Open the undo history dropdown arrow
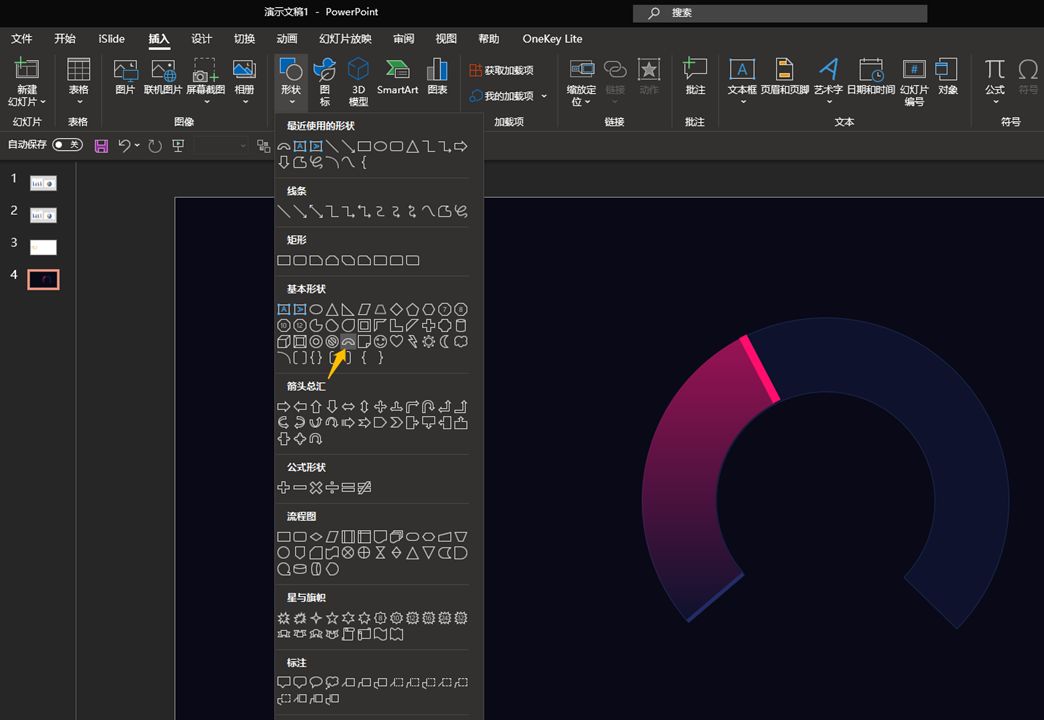This screenshot has width=1044, height=720. tap(138, 146)
